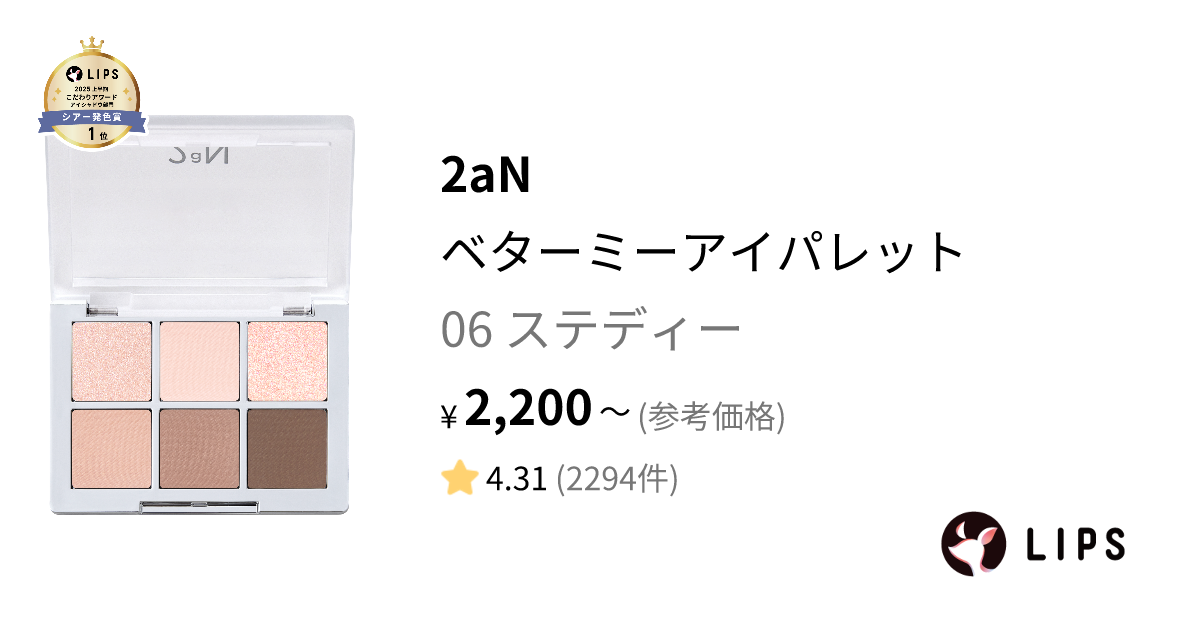Click the LIPS wordmark text
1200x630 pixels.
1074,544
